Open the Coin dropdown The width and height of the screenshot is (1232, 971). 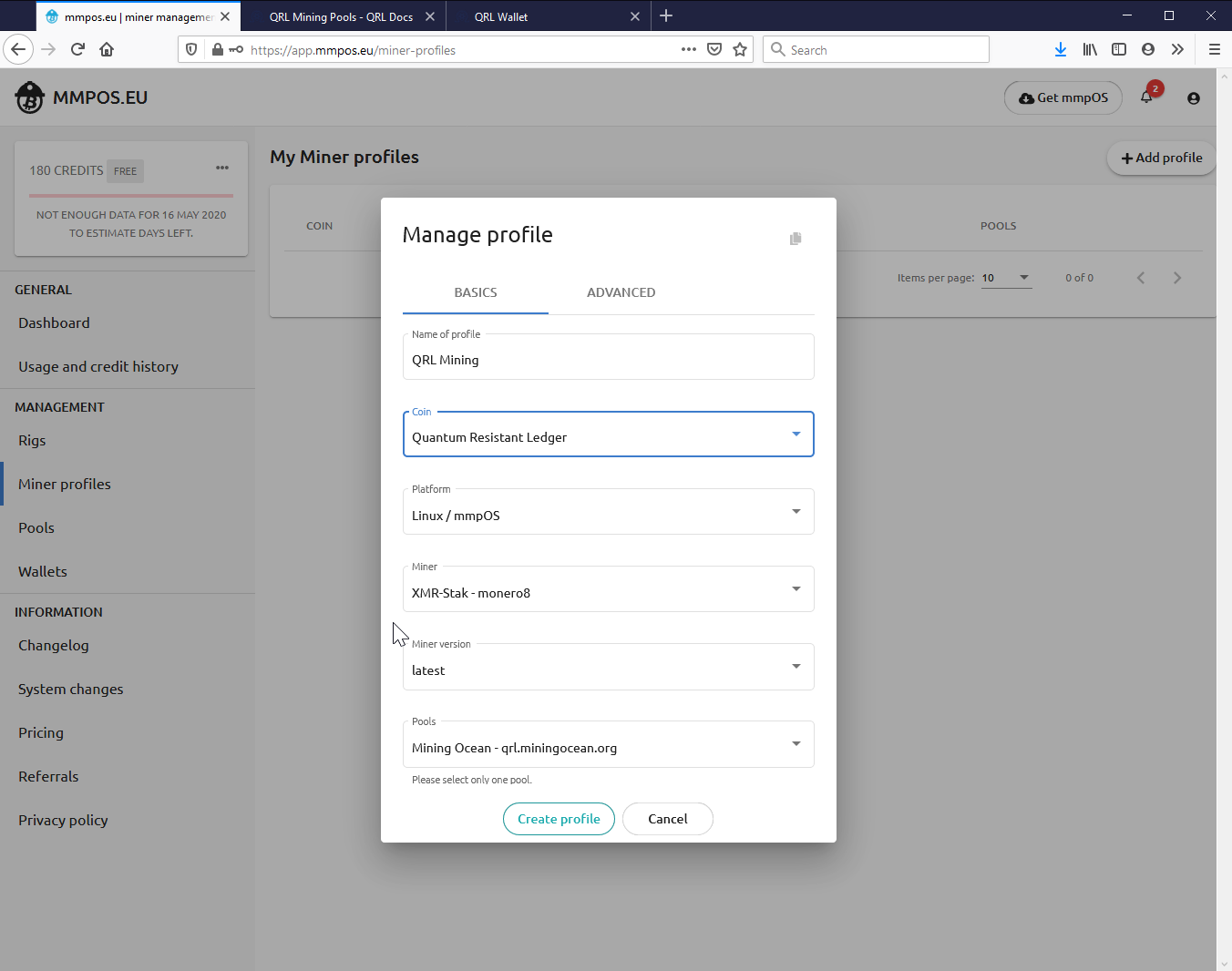(608, 434)
